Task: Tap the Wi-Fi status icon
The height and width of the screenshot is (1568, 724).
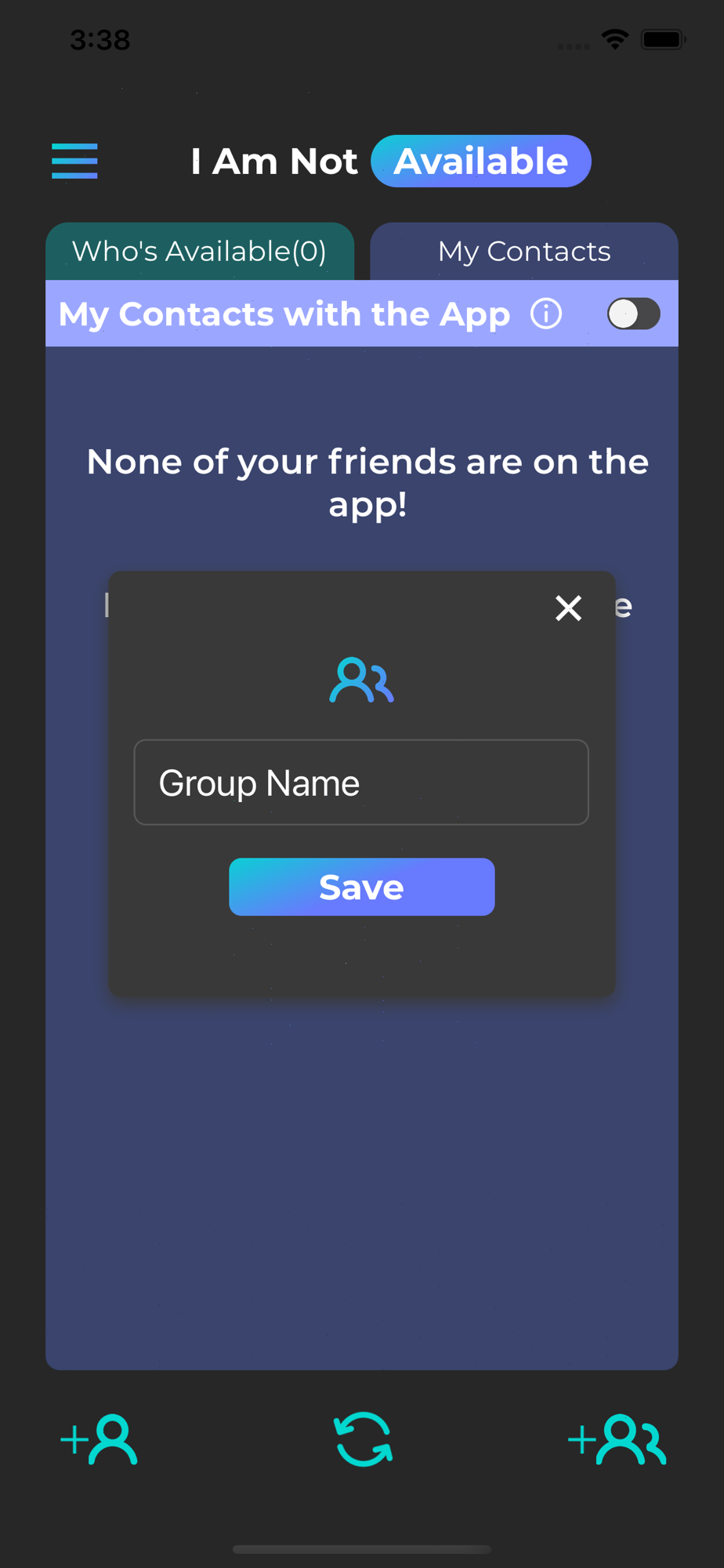Action: (615, 39)
